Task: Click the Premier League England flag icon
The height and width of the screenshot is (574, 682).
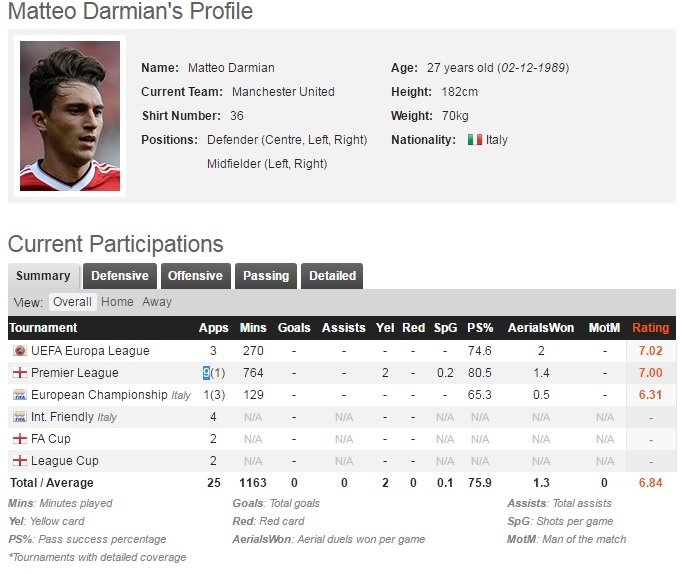Action: [x=18, y=373]
